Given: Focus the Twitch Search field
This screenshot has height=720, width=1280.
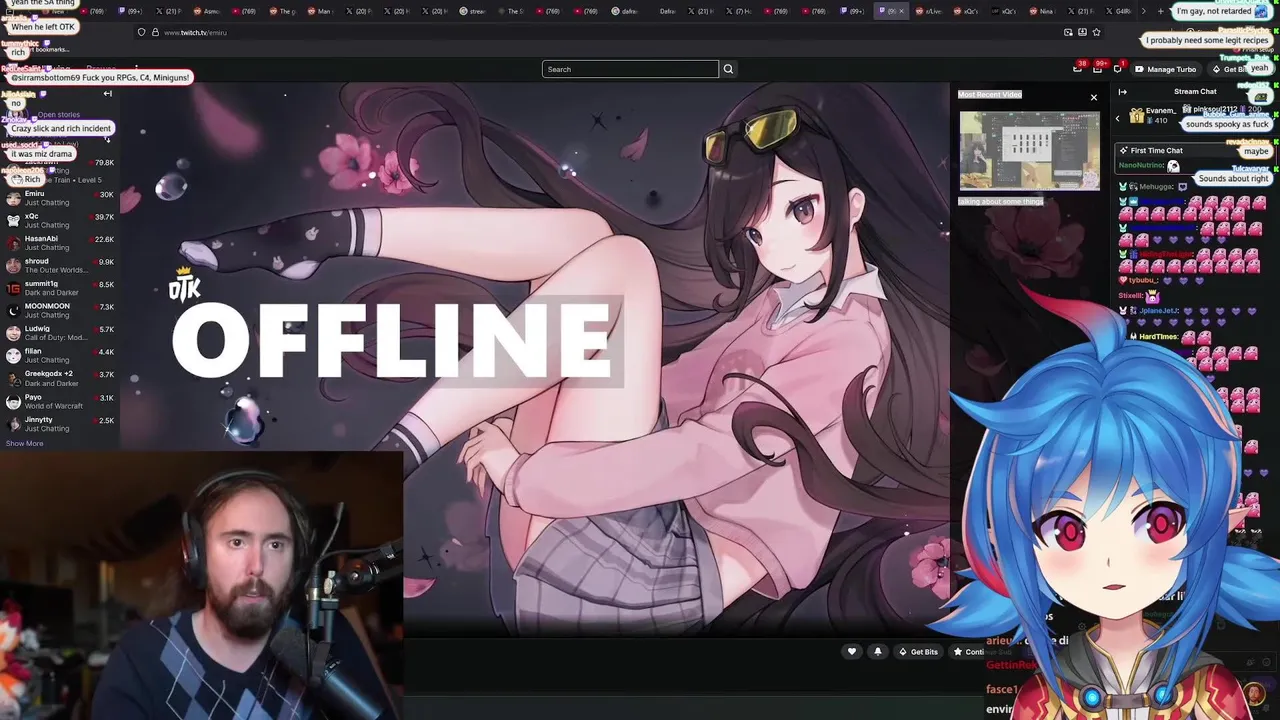Looking at the screenshot, I should [x=630, y=69].
